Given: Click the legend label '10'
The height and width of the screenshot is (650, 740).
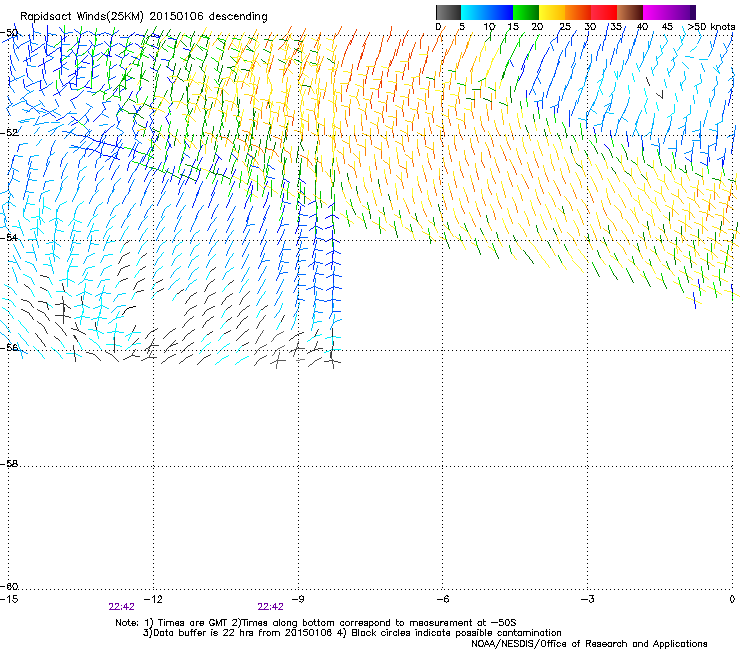Looking at the screenshot, I should tap(488, 27).
